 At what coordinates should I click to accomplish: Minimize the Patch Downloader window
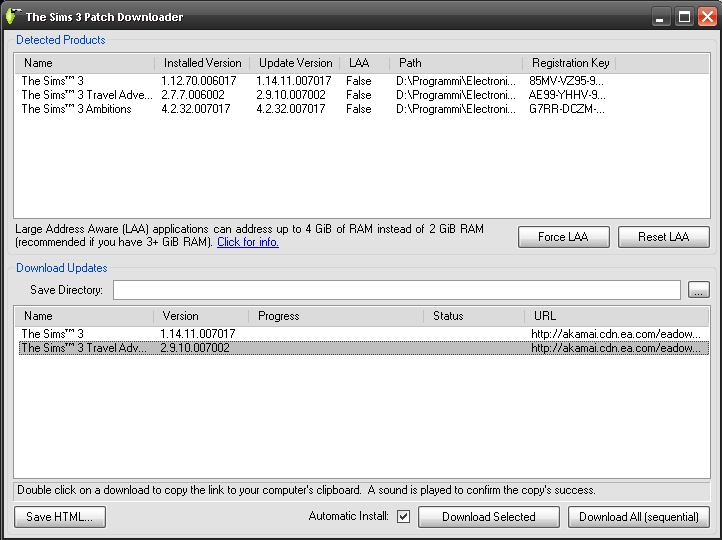tap(661, 17)
